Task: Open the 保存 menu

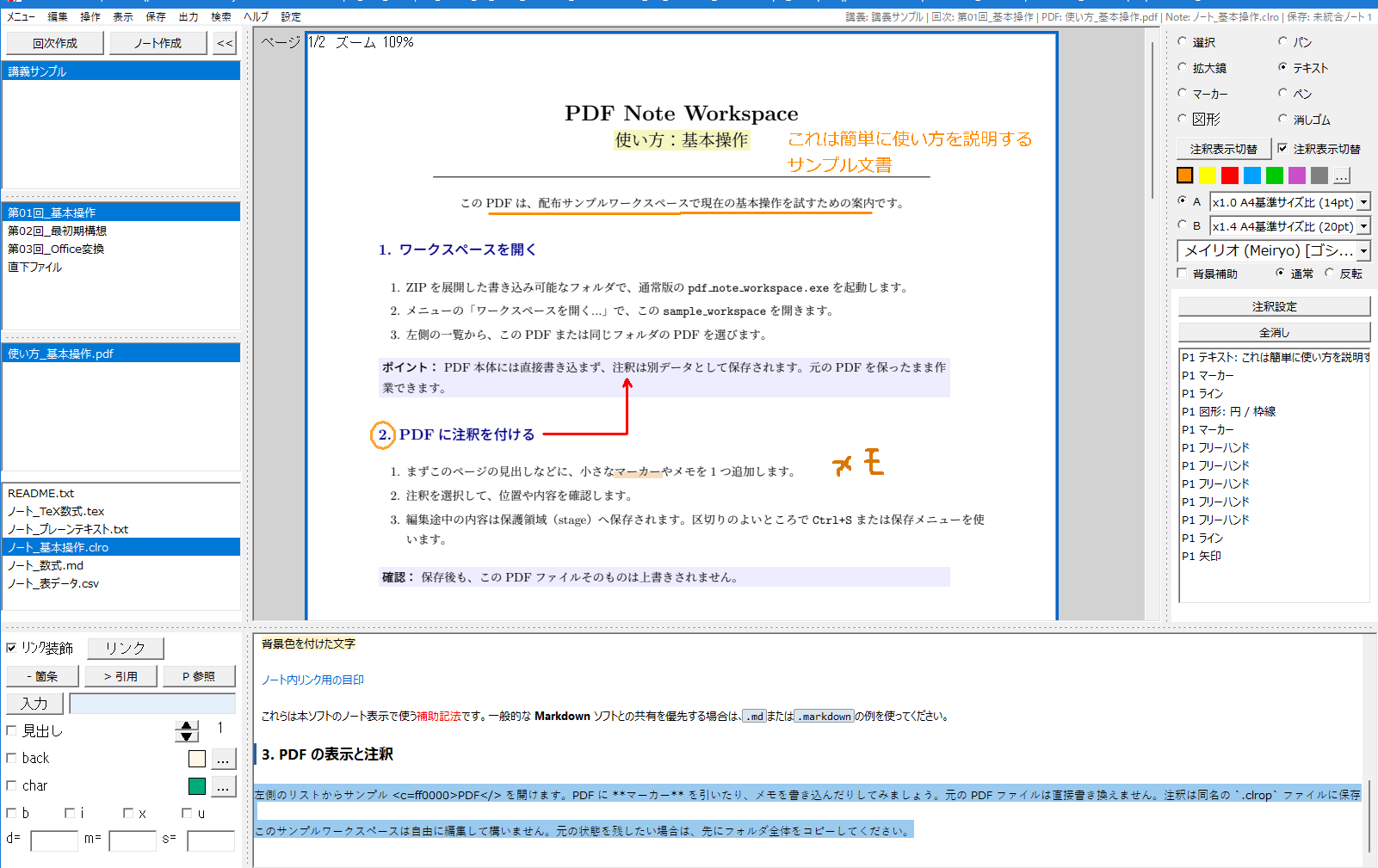Action: tap(155, 16)
